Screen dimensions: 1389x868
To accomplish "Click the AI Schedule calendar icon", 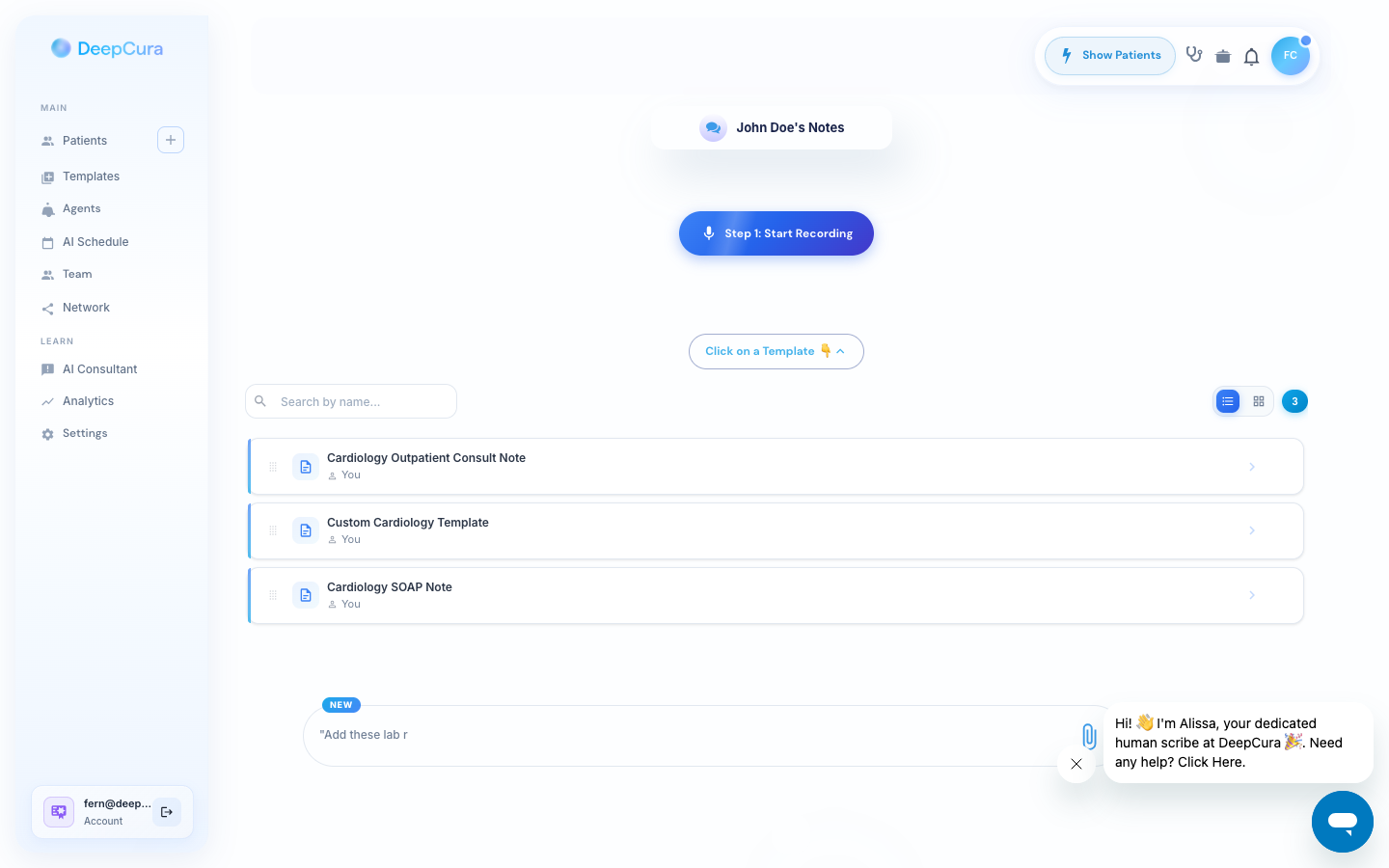I will pyautogui.click(x=47, y=243).
